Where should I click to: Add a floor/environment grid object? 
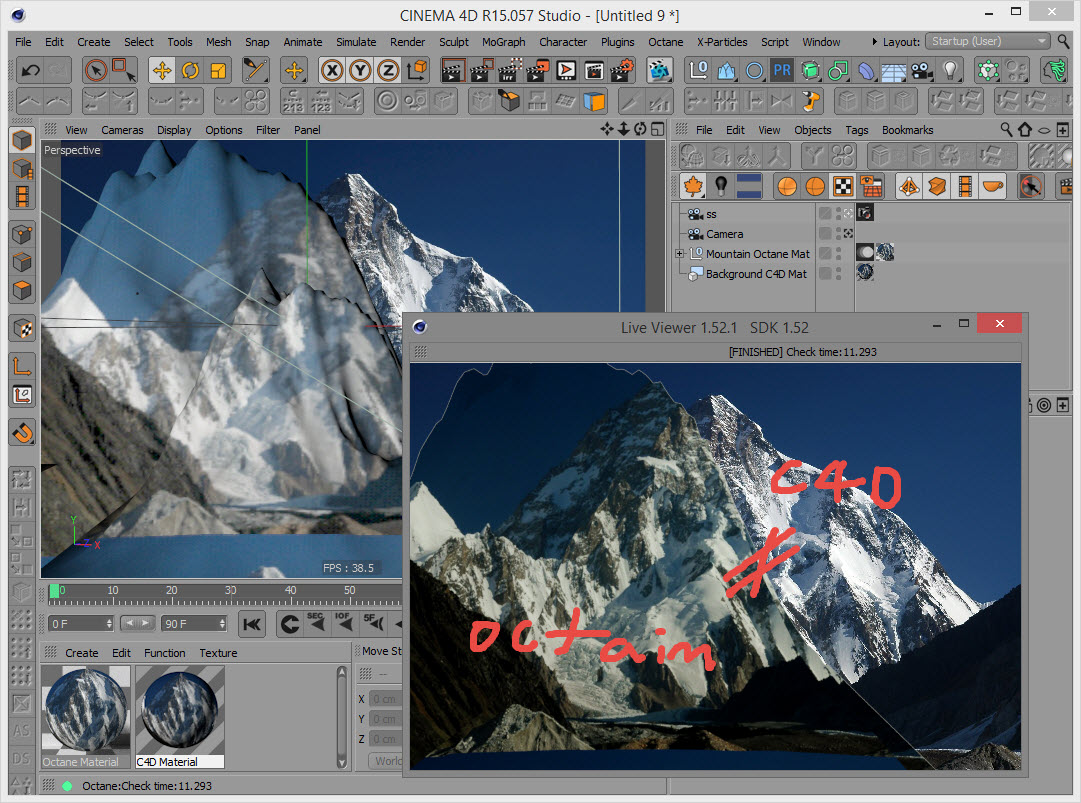point(893,70)
